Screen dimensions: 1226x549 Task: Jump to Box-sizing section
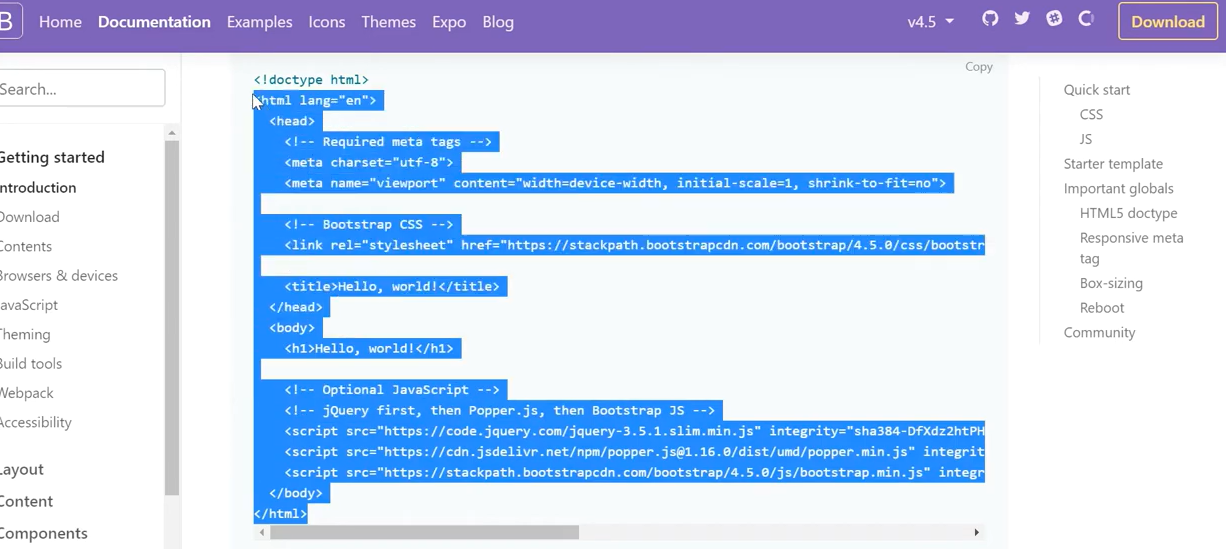coord(1111,283)
